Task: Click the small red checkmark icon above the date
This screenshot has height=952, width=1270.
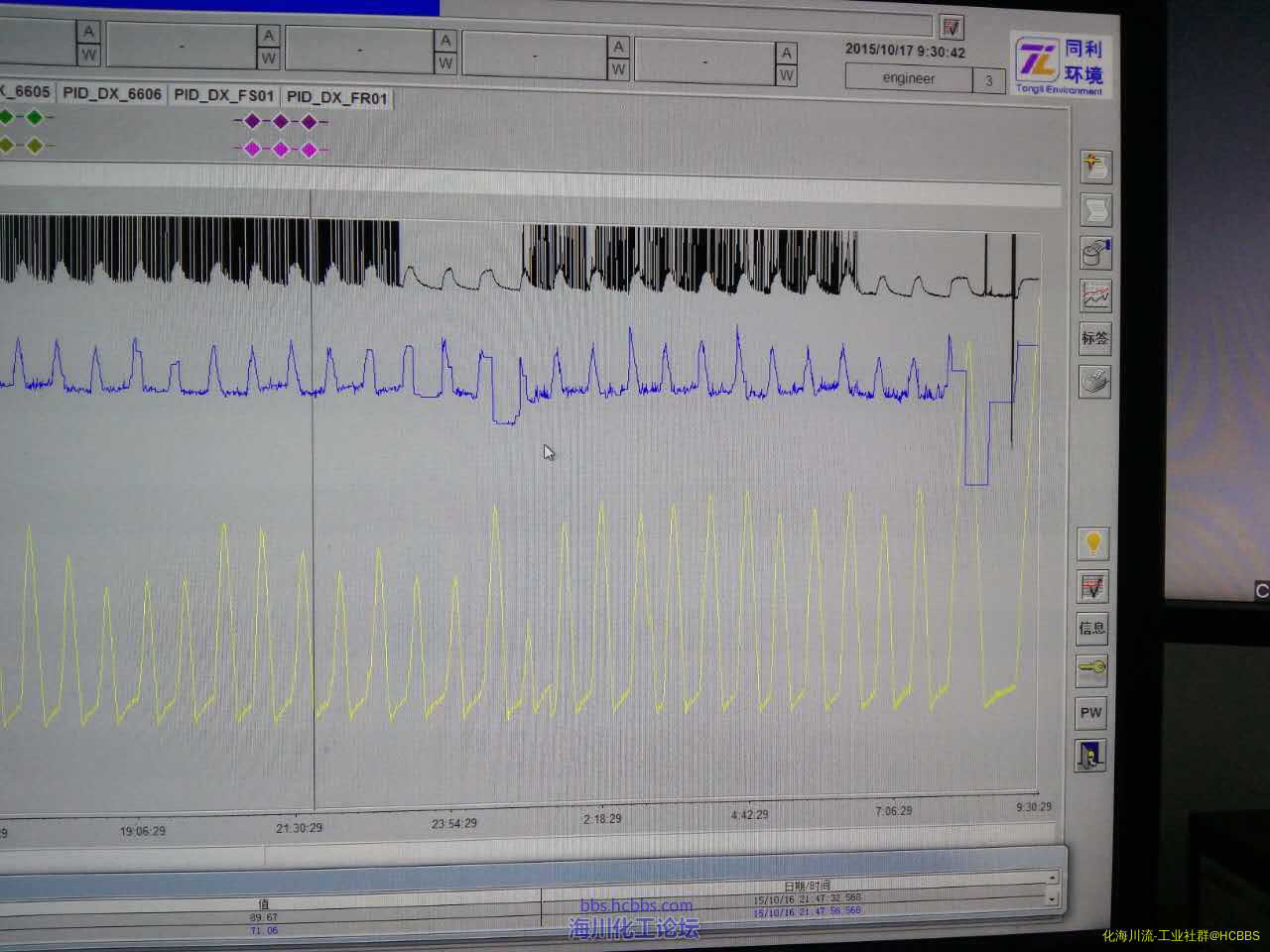Action: pyautogui.click(x=952, y=27)
